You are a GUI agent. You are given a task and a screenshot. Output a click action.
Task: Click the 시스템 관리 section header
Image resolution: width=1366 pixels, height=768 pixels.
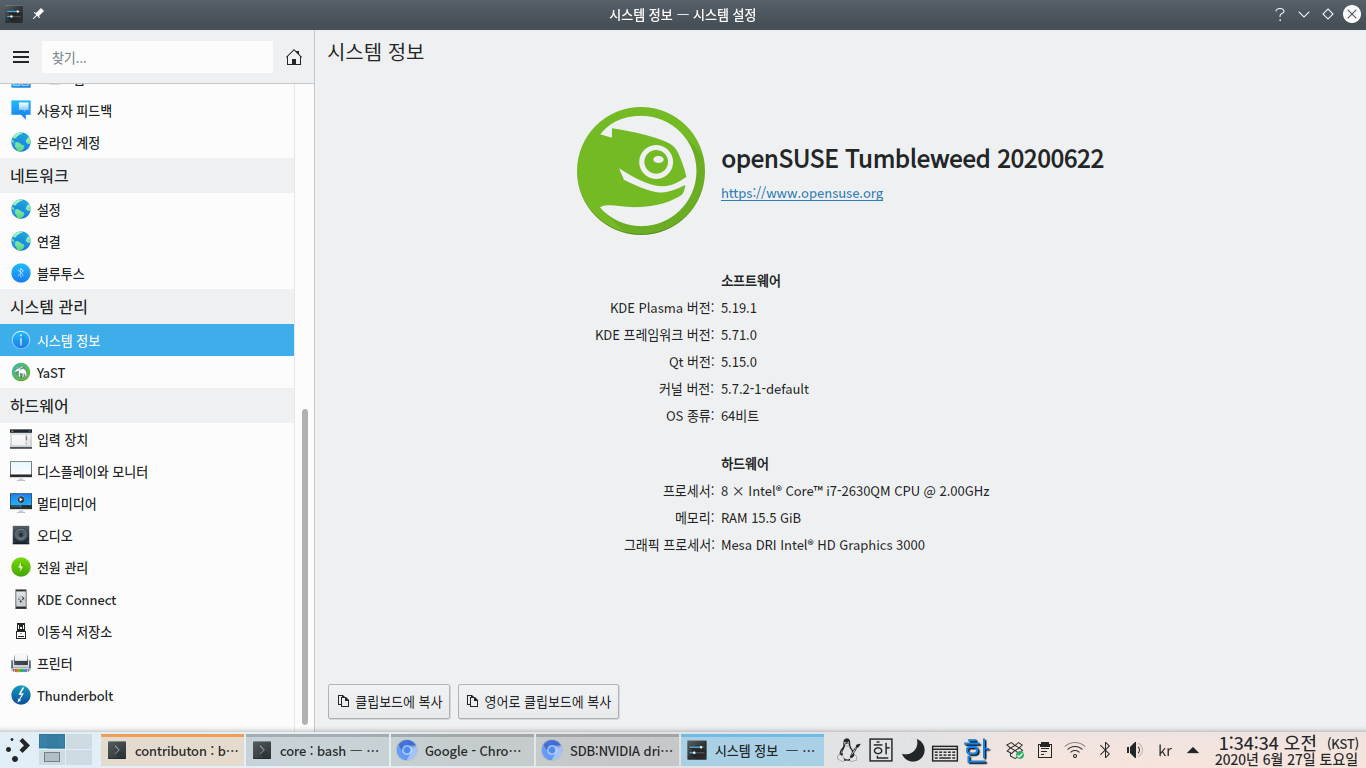pos(147,307)
